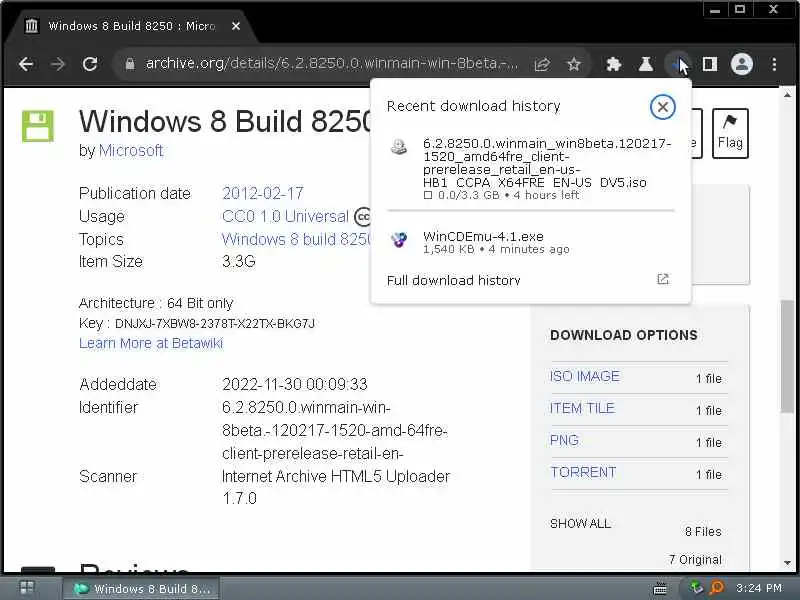Download the ITEM TILE option
This screenshot has height=600, width=800.
coord(582,408)
